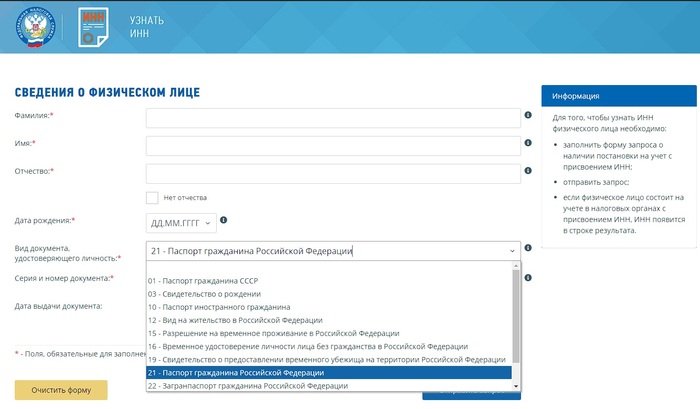700x409 pixels.
Task: Show info hint for Отчество field
Action: click(528, 171)
